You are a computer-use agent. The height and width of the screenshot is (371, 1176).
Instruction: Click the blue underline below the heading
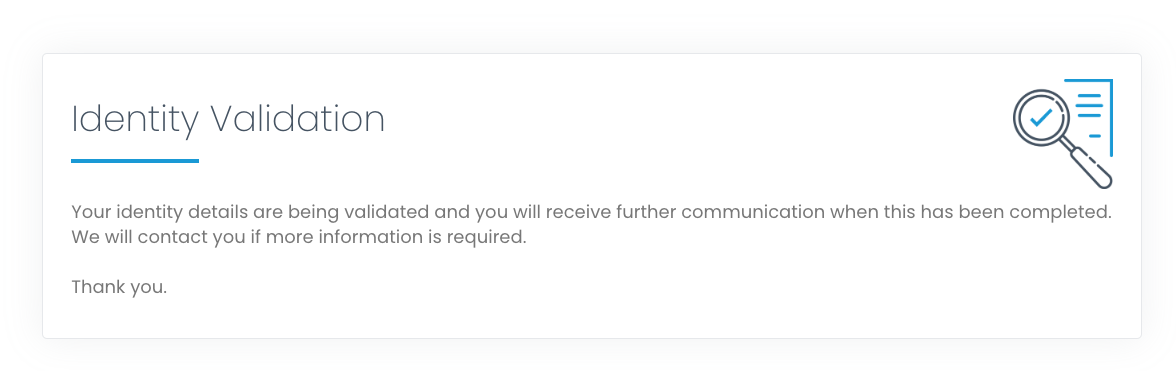pyautogui.click(x=135, y=160)
